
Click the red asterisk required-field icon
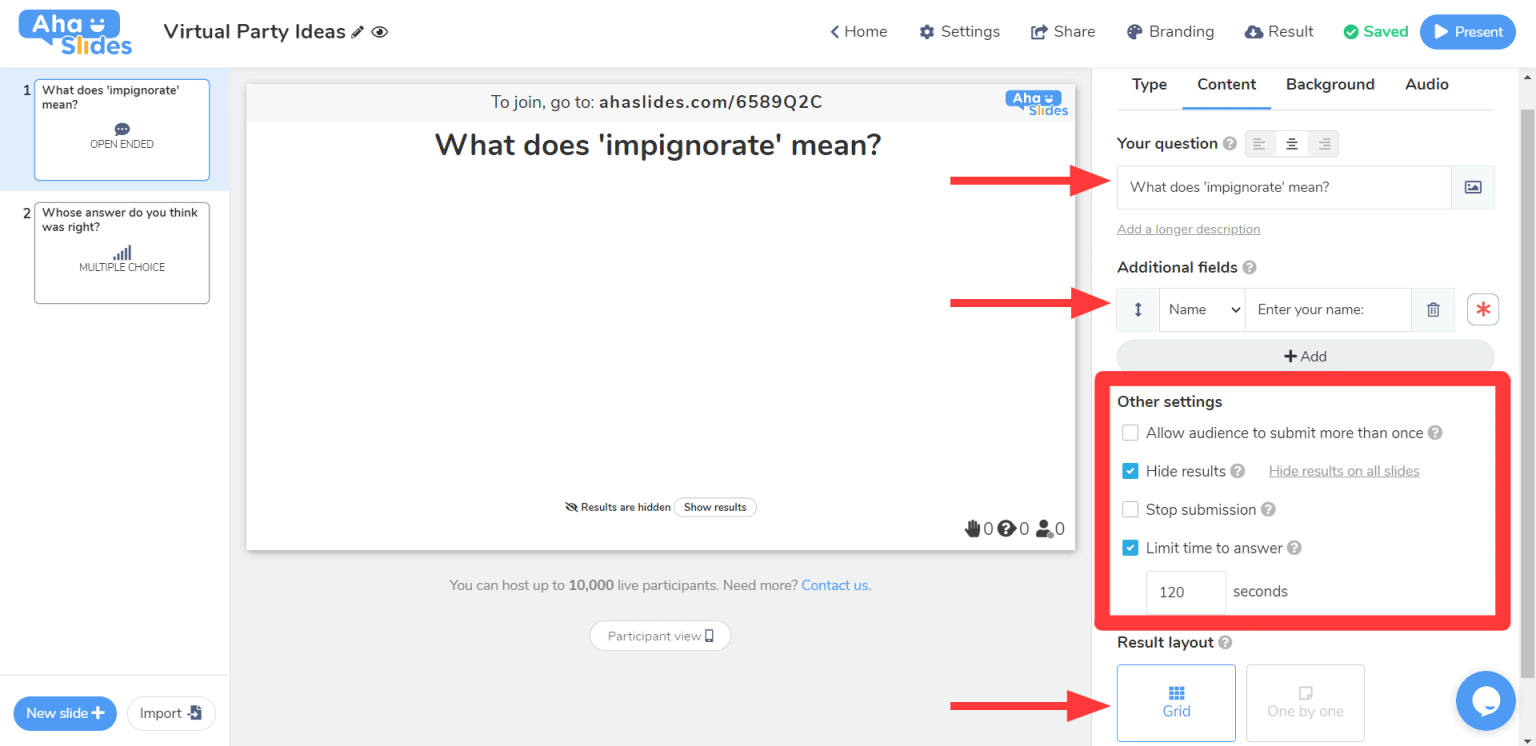(x=1482, y=310)
